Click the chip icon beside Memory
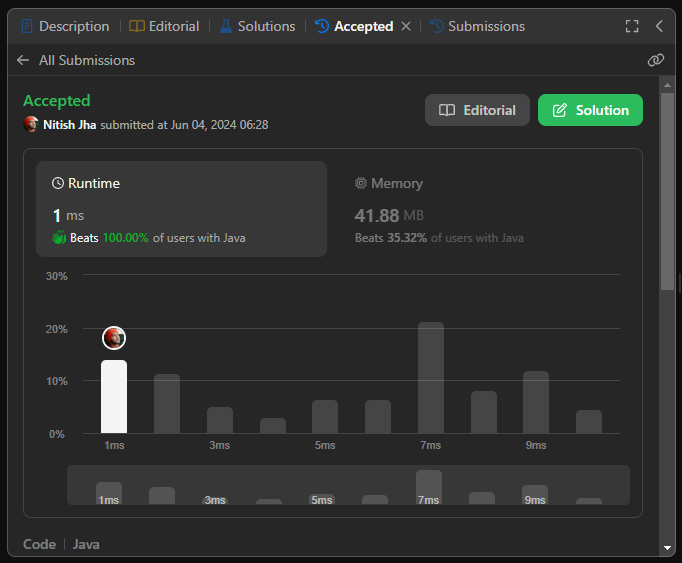The image size is (682, 563). click(361, 184)
